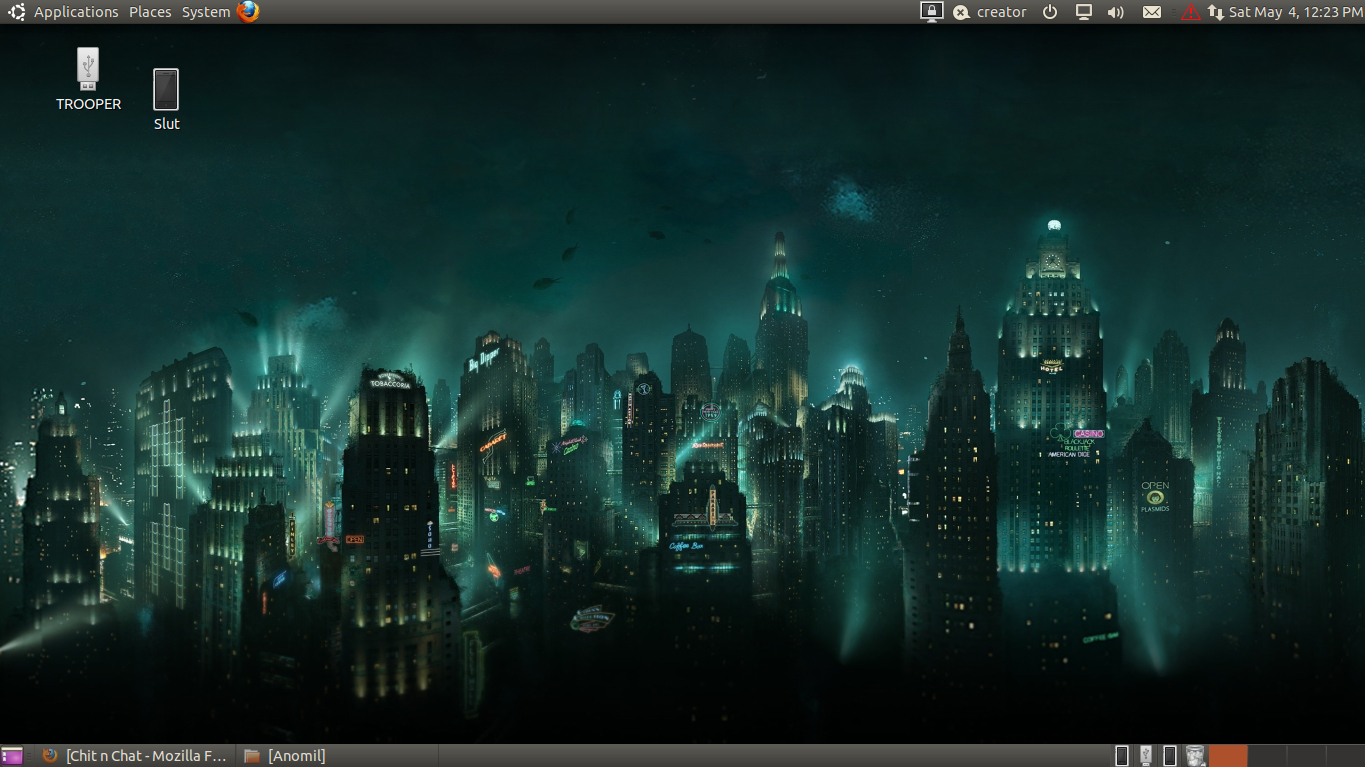Viewport: 1365px width, 767px height.
Task: Open the Places menu
Action: tap(150, 12)
